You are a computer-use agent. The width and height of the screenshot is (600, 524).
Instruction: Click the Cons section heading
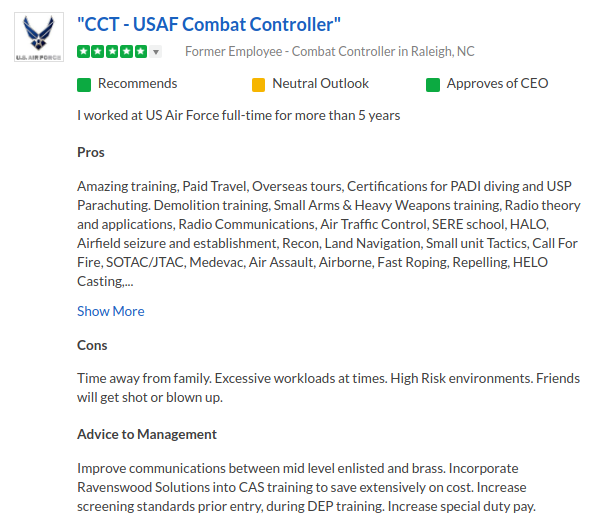[x=92, y=345]
